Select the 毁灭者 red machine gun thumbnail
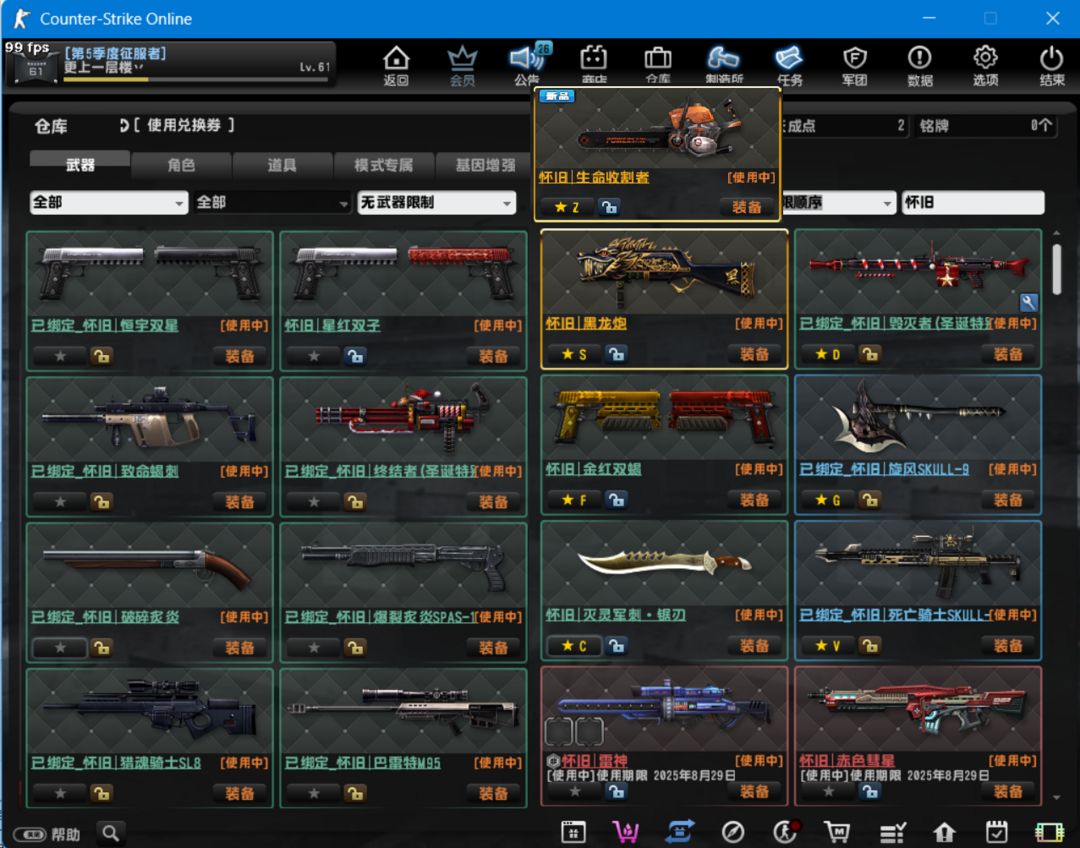1080x848 pixels. (x=917, y=273)
